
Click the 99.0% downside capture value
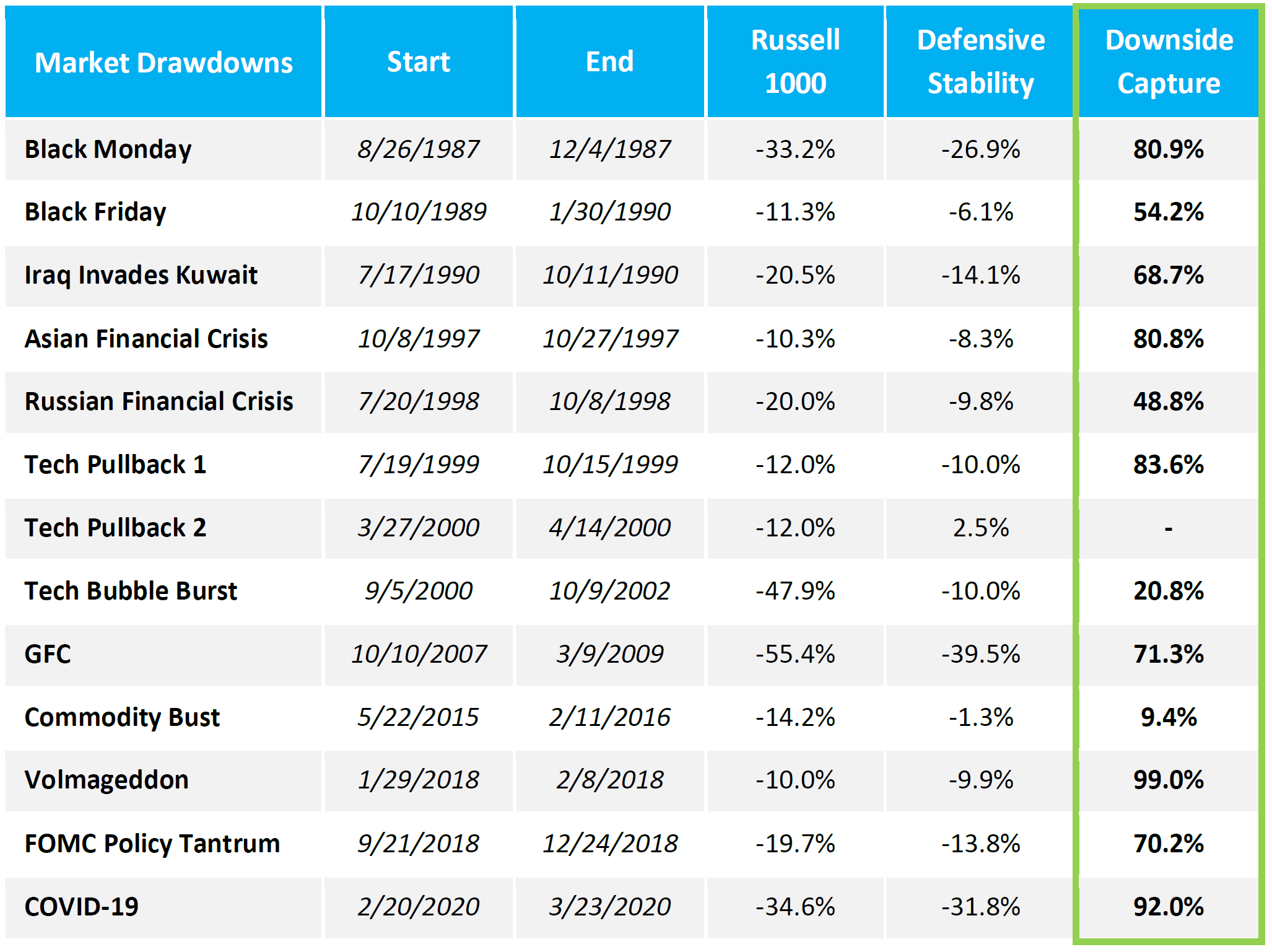click(x=1169, y=780)
